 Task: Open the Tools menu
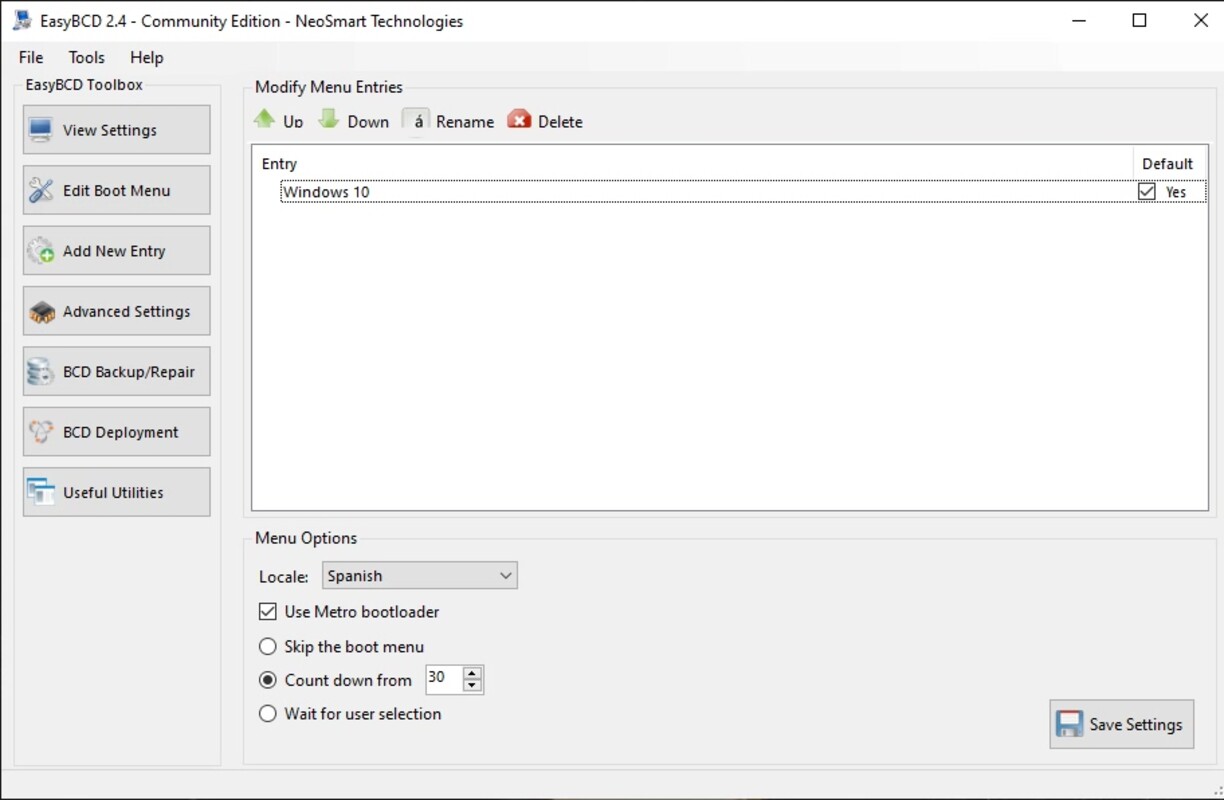(87, 57)
